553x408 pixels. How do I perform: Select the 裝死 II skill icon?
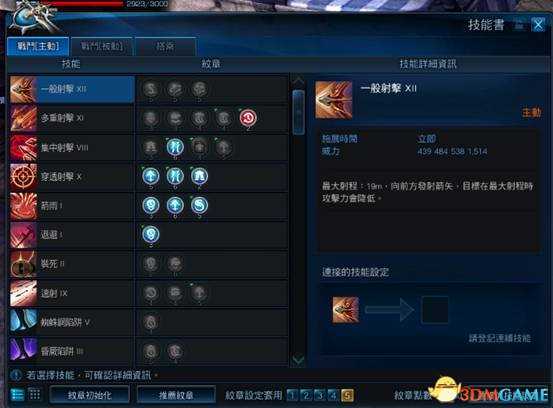click(x=23, y=264)
